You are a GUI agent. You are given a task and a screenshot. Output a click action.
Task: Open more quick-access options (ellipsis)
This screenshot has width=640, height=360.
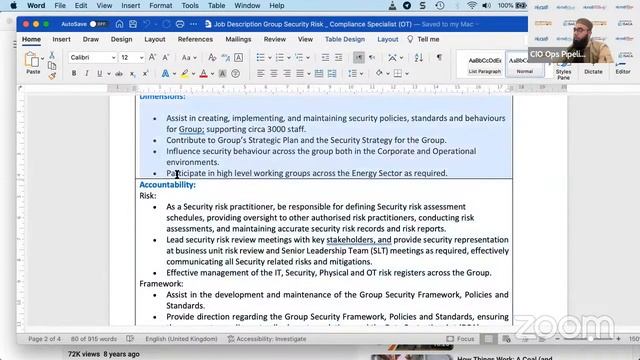pyautogui.click(x=193, y=24)
